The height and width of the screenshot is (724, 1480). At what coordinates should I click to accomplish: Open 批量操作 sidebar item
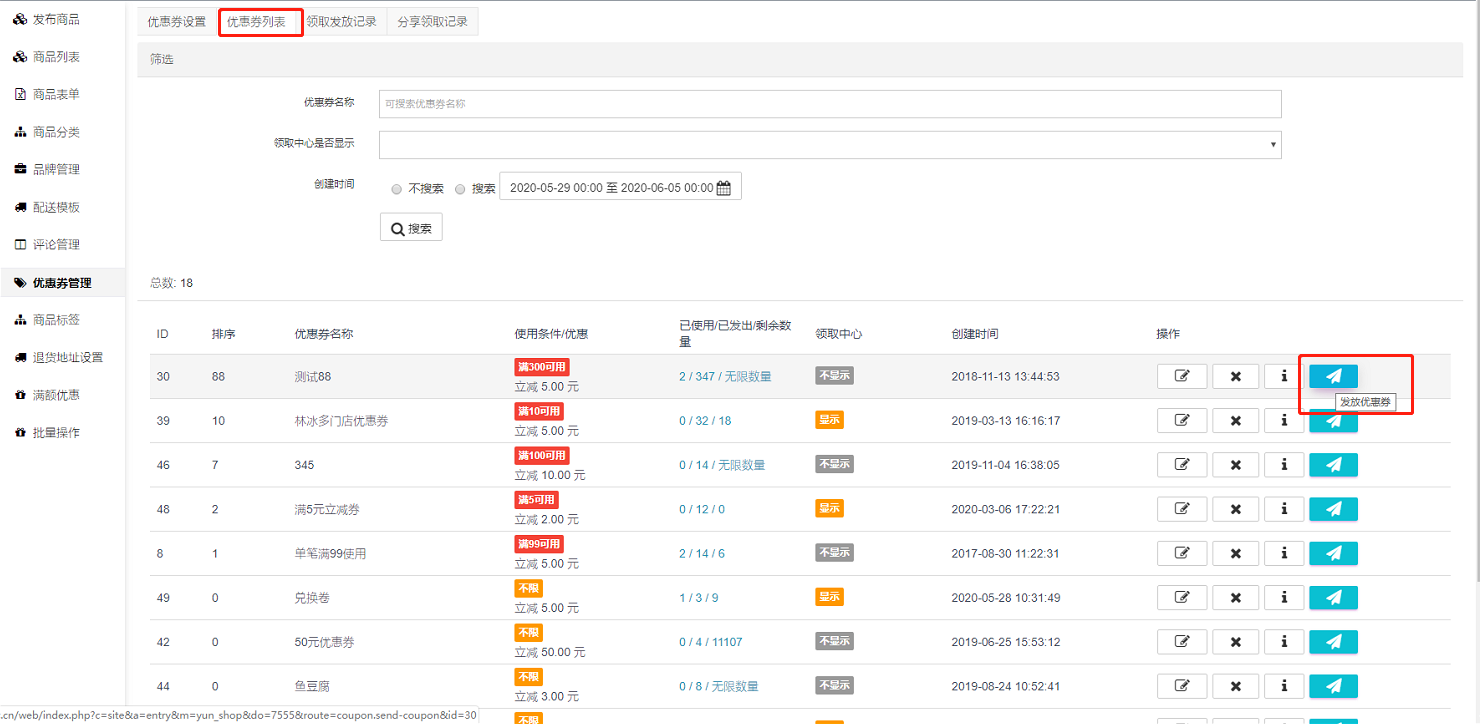point(56,432)
